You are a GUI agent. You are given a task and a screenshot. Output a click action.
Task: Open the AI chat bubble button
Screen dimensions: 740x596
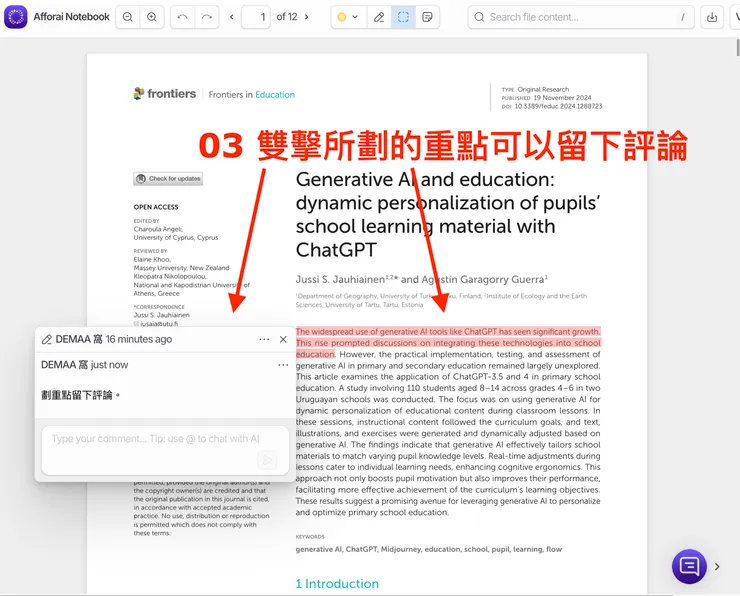click(689, 566)
